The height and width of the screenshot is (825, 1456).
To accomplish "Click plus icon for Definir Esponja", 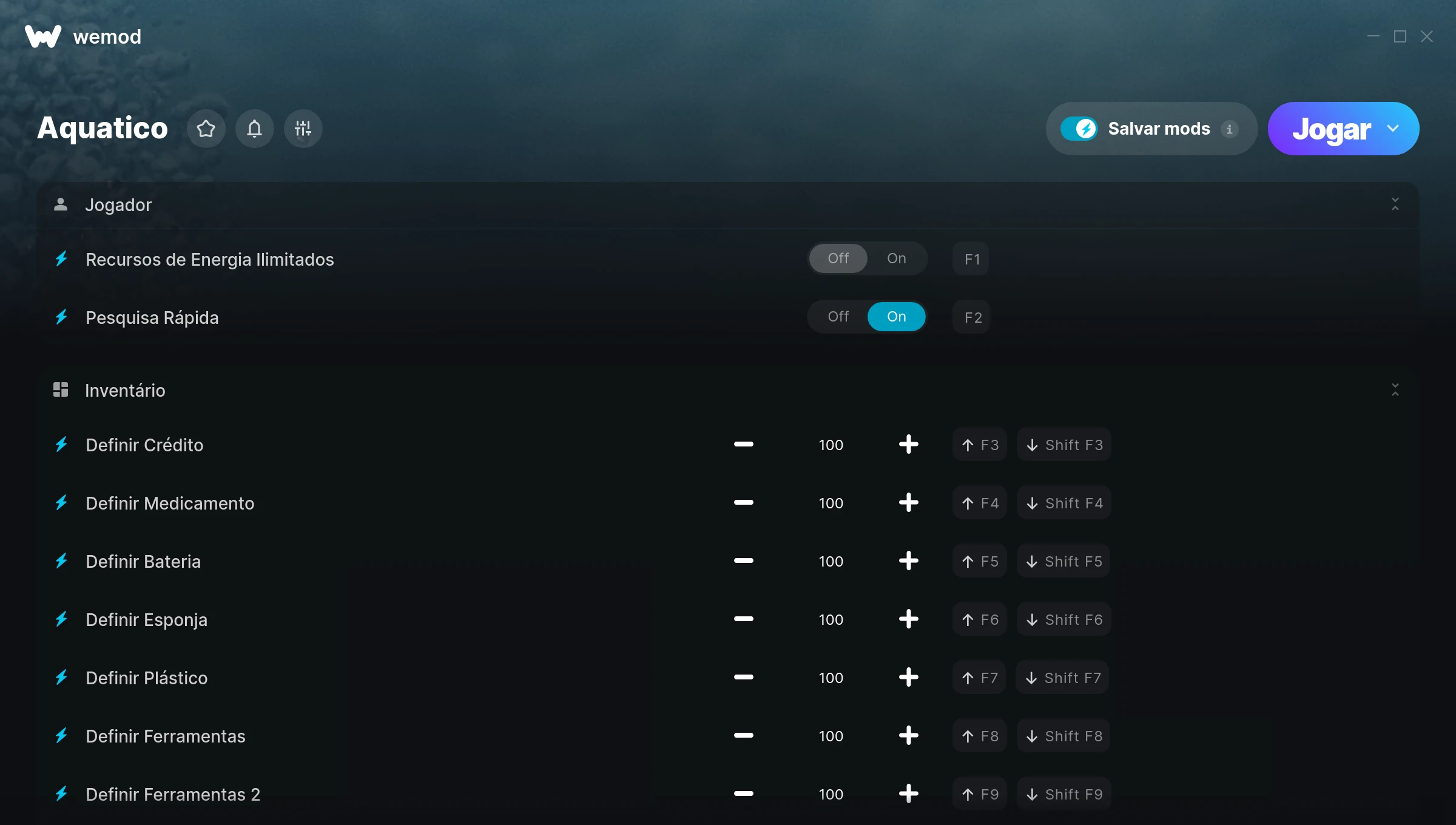I will tap(908, 619).
